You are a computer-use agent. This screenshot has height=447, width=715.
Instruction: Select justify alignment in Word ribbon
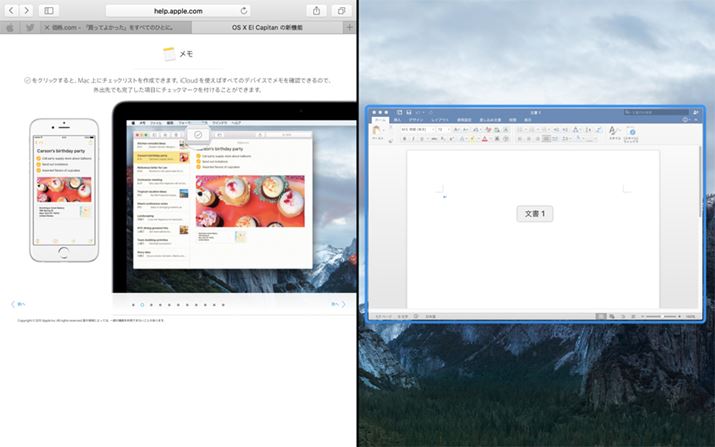coord(546,139)
